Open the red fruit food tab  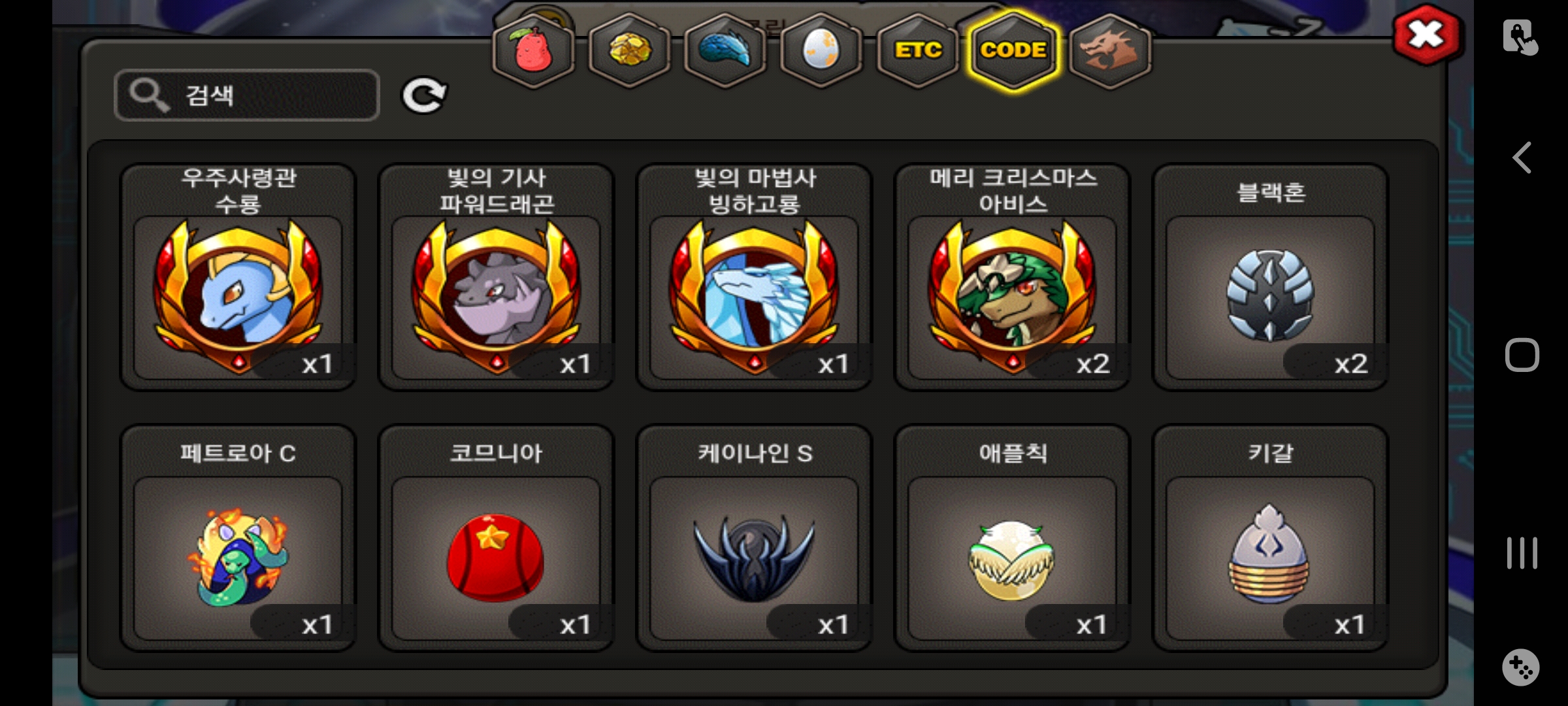click(533, 51)
